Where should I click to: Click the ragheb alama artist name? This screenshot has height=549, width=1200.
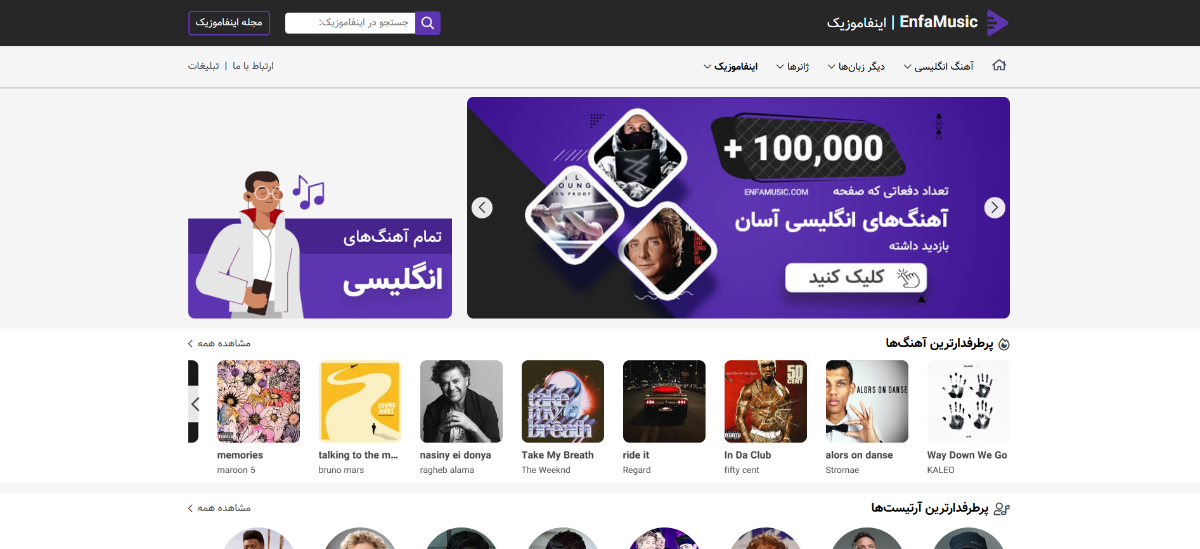point(446,470)
